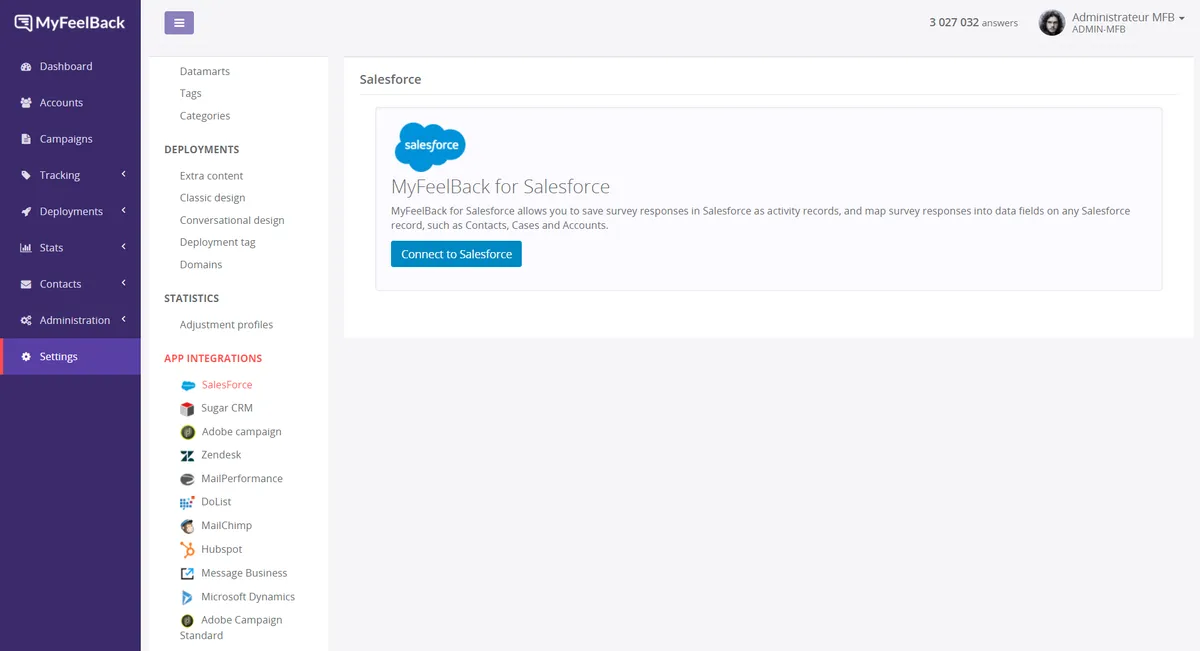Open the Domains settings link

(201, 265)
